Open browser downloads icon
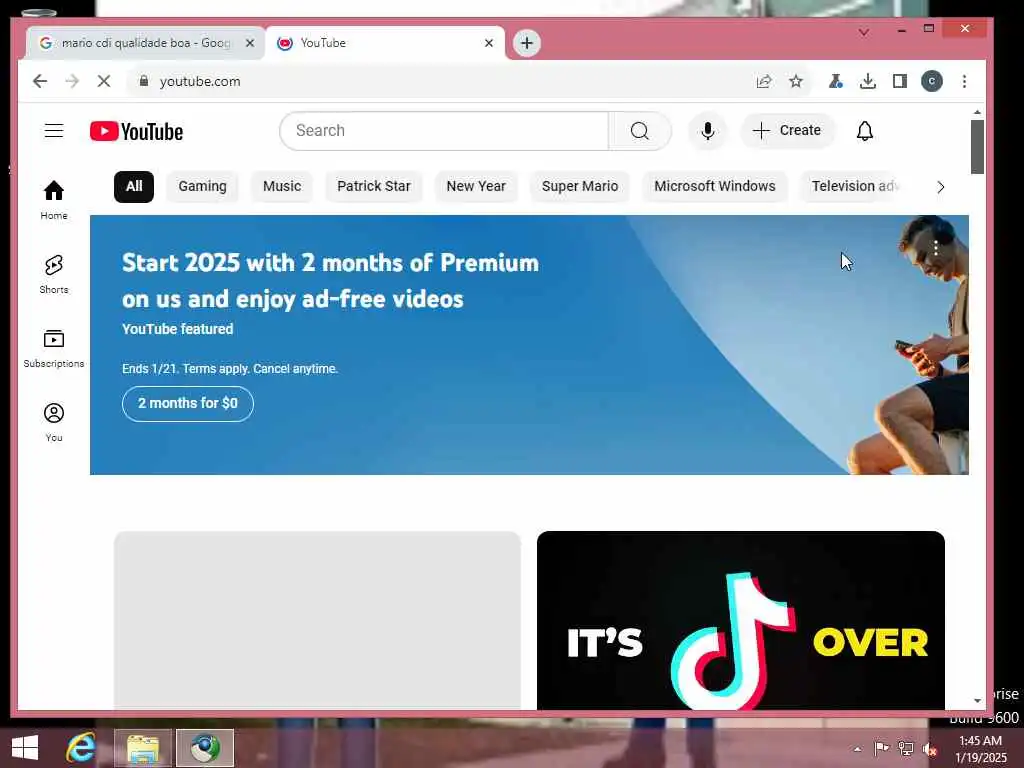Screen dimensions: 1024x768 (x=868, y=81)
